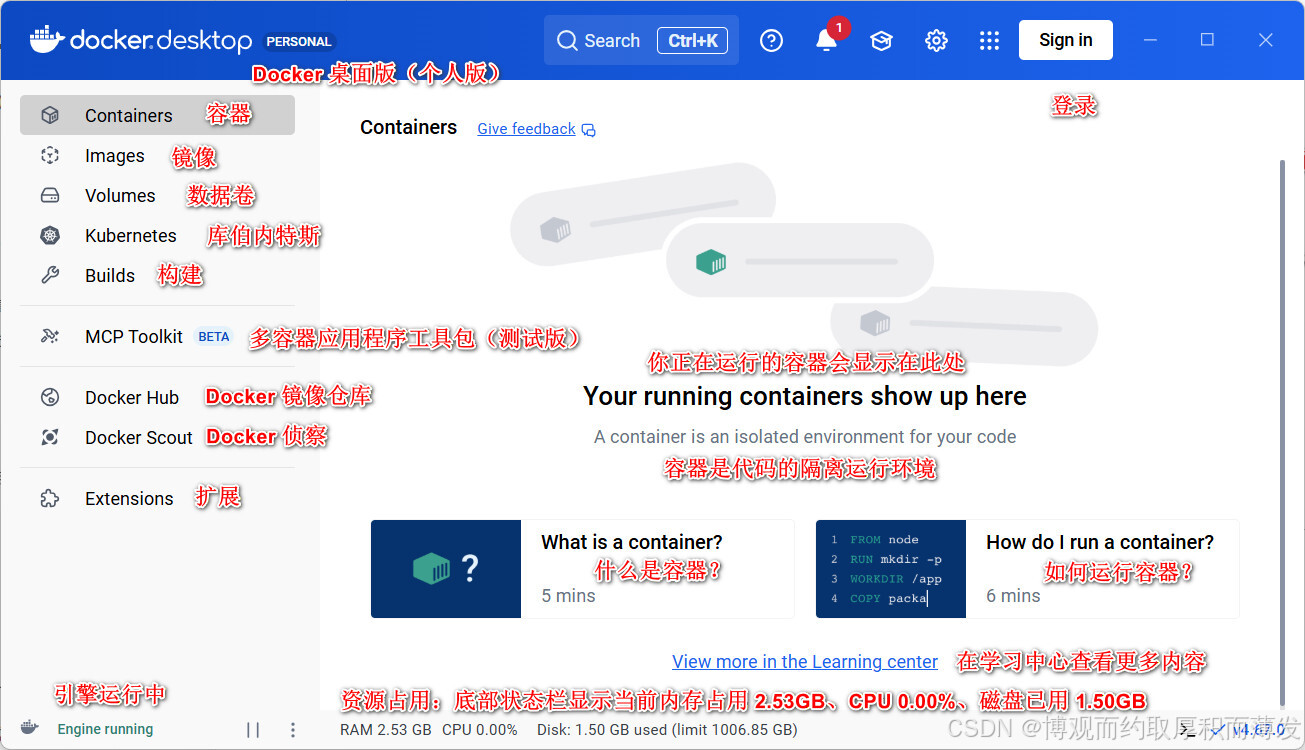
Task: Click the Sign in button
Action: [1065, 40]
